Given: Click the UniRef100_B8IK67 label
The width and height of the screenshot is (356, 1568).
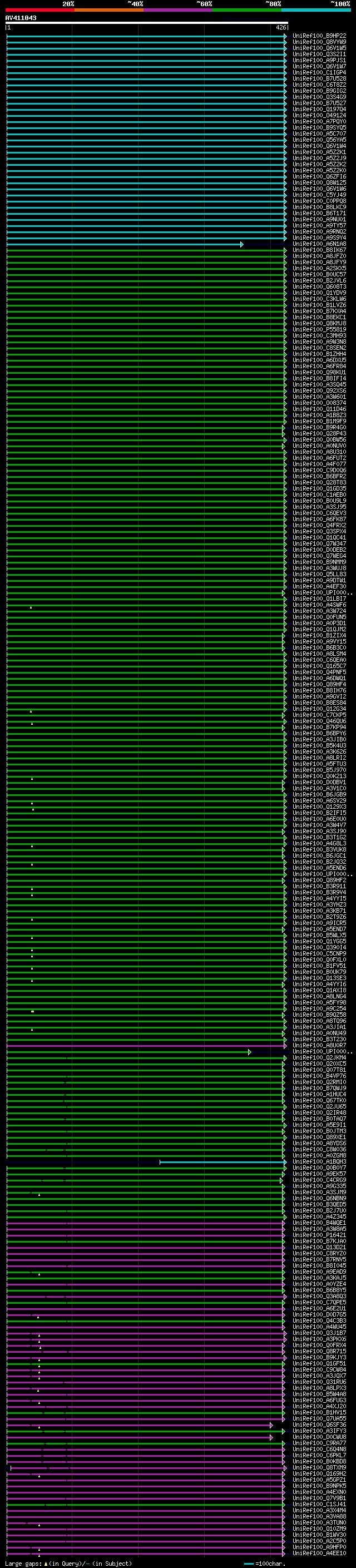Looking at the screenshot, I should [x=319, y=250].
